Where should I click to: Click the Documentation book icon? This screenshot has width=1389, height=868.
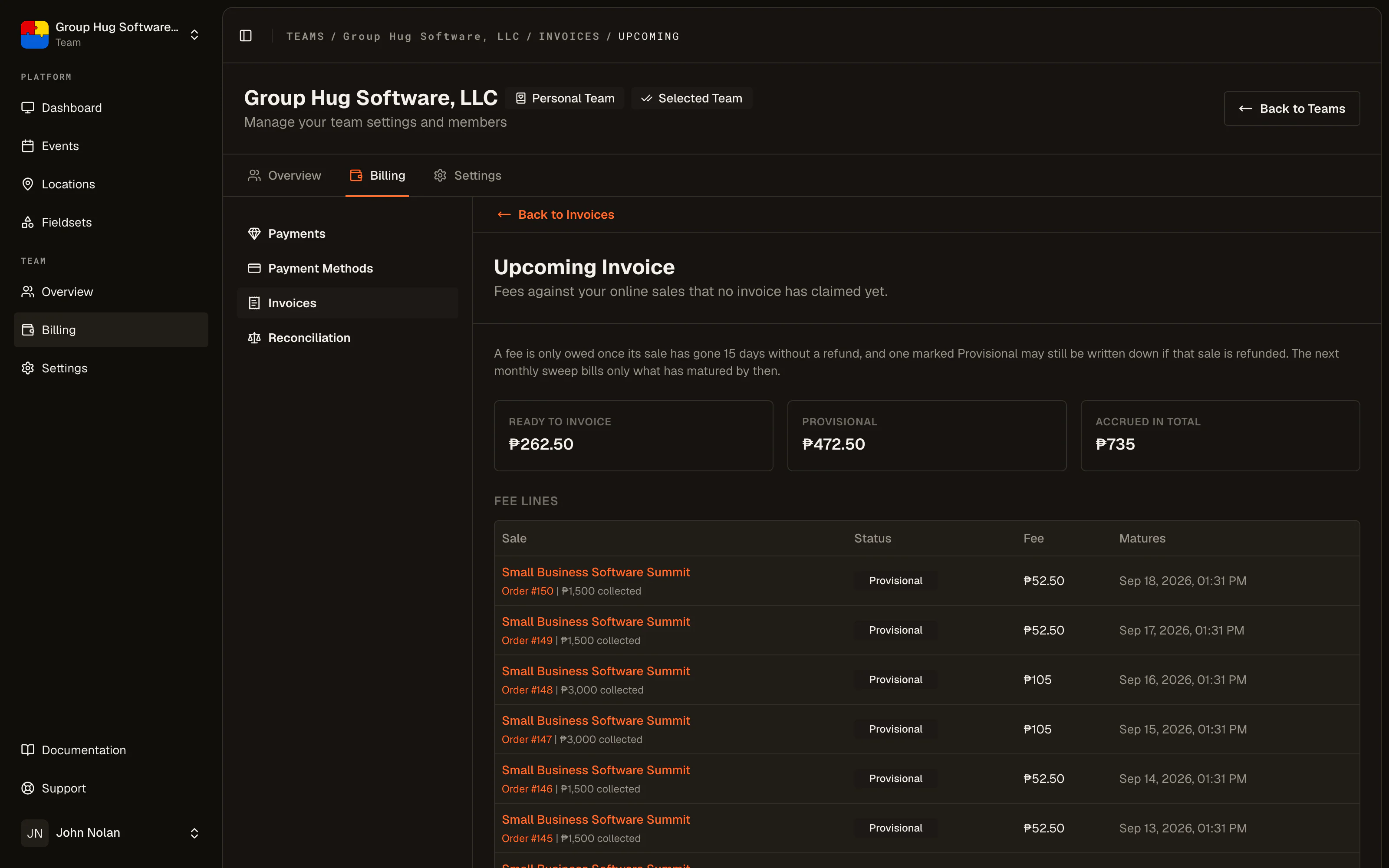point(27,750)
